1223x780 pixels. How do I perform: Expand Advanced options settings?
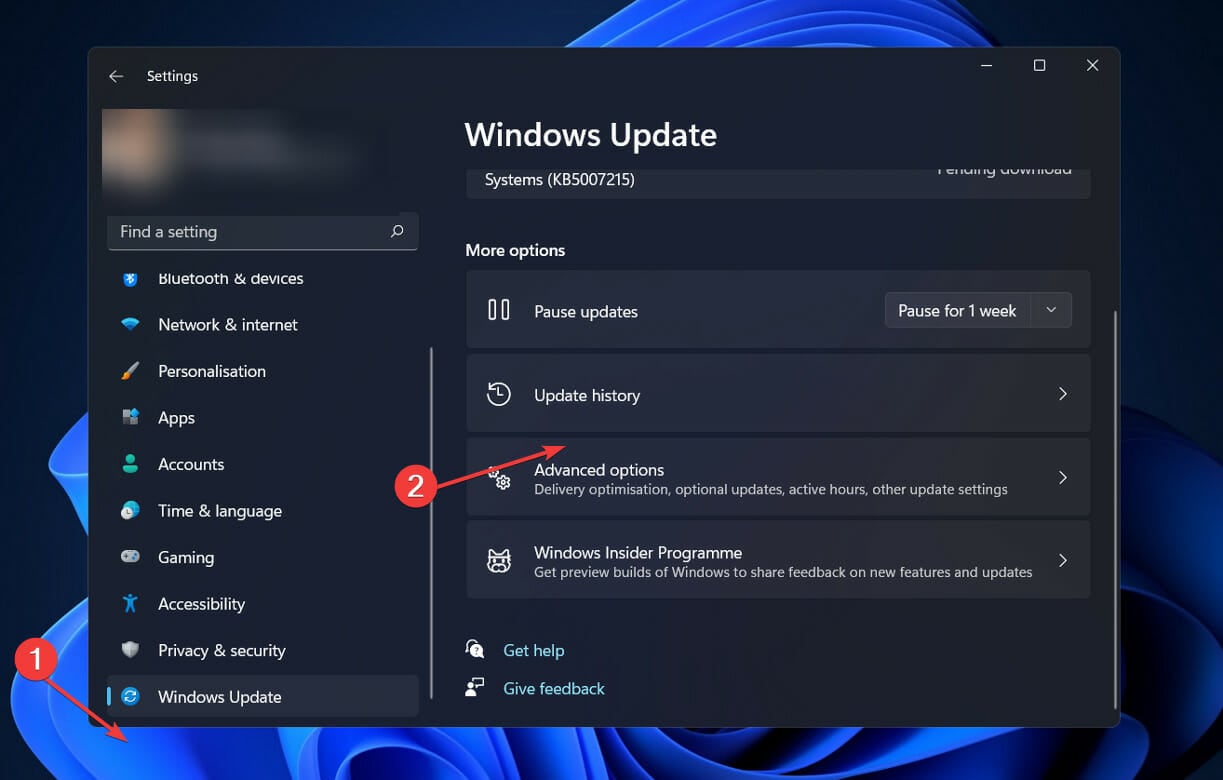coord(778,477)
